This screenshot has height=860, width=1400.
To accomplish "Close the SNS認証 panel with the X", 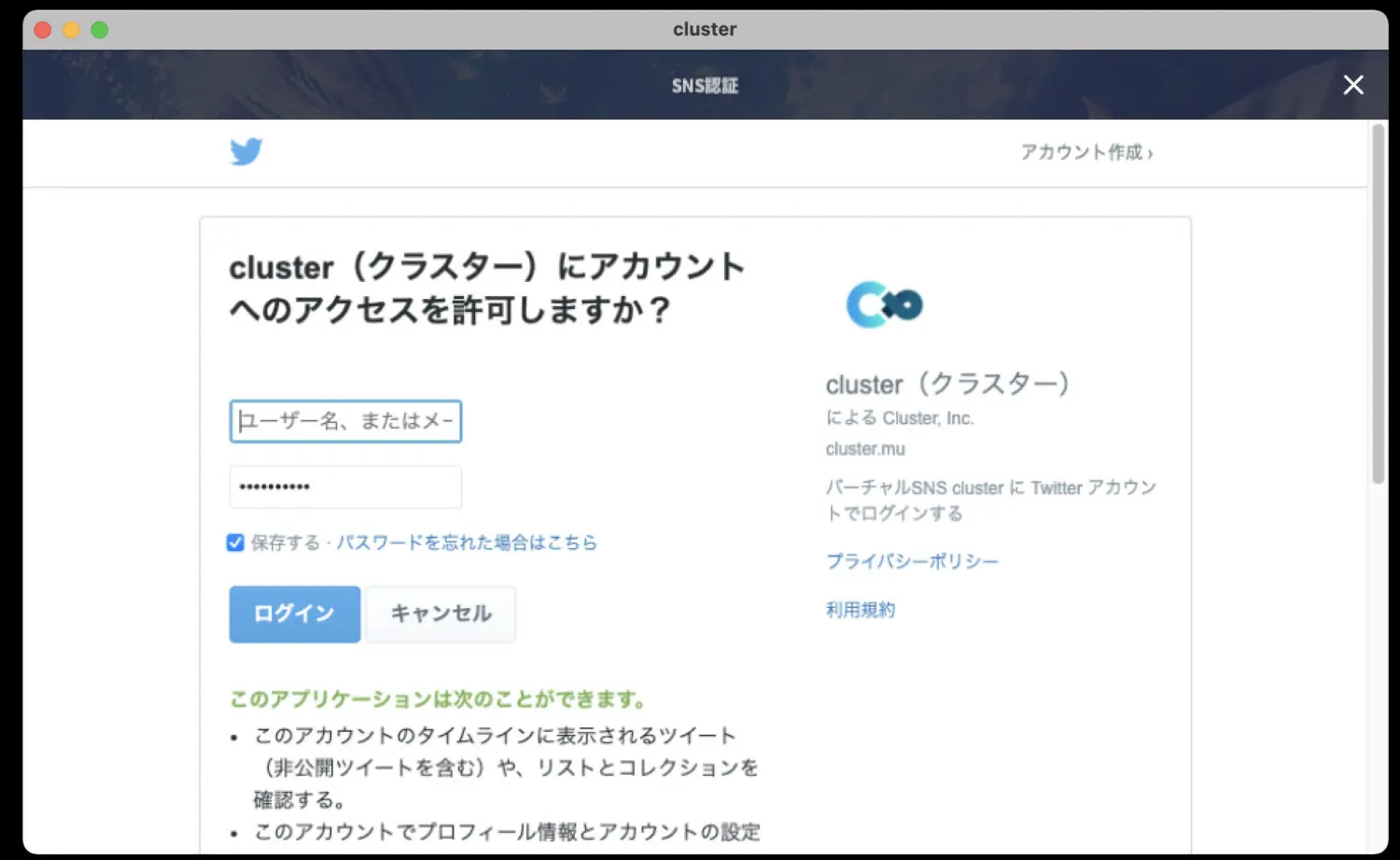I will pos(1352,85).
